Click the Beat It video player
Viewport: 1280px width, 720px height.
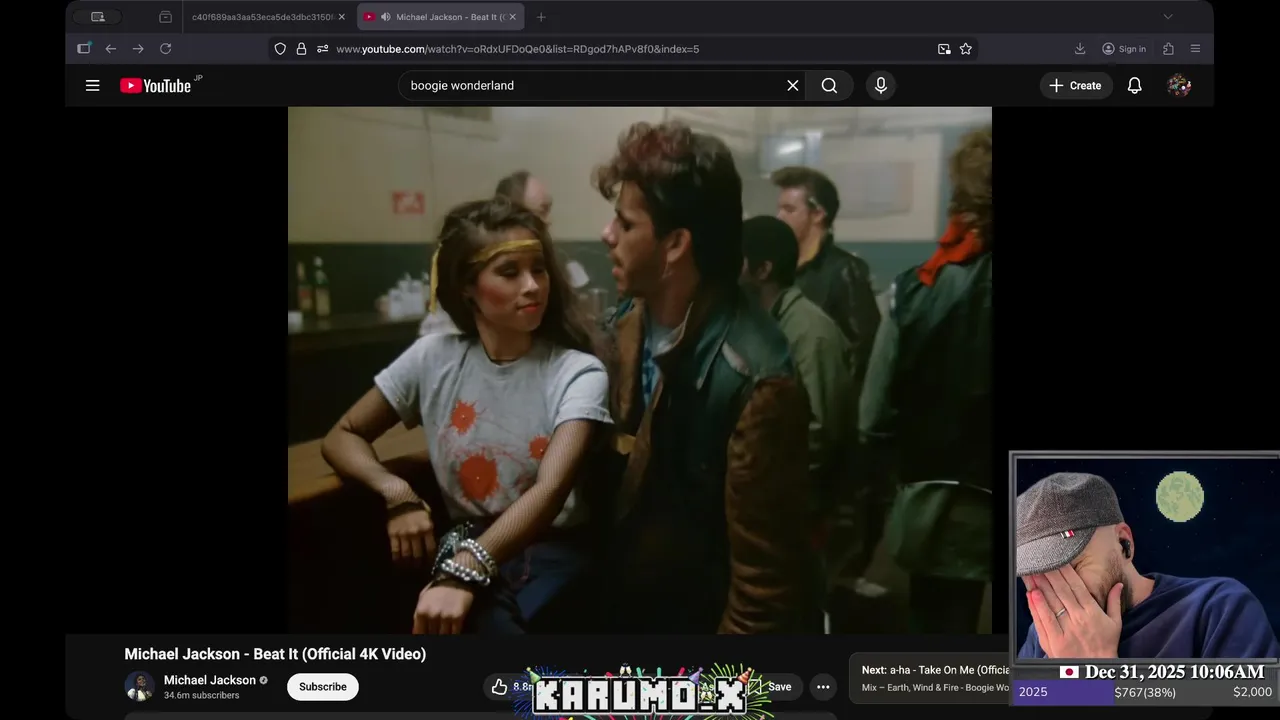640,370
